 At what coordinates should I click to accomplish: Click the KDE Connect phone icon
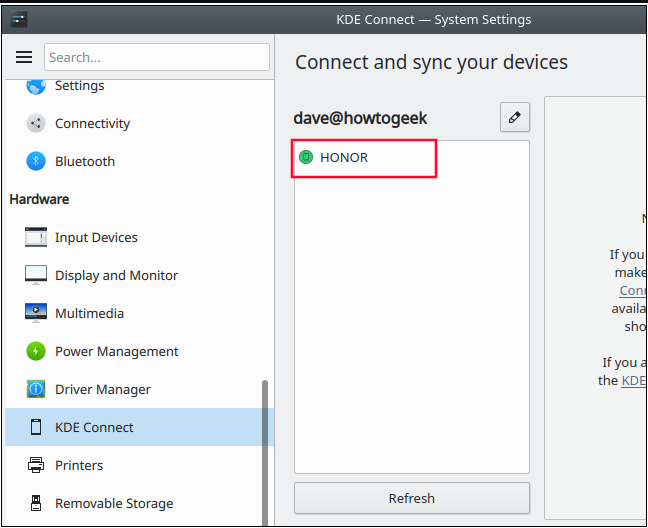(36, 427)
